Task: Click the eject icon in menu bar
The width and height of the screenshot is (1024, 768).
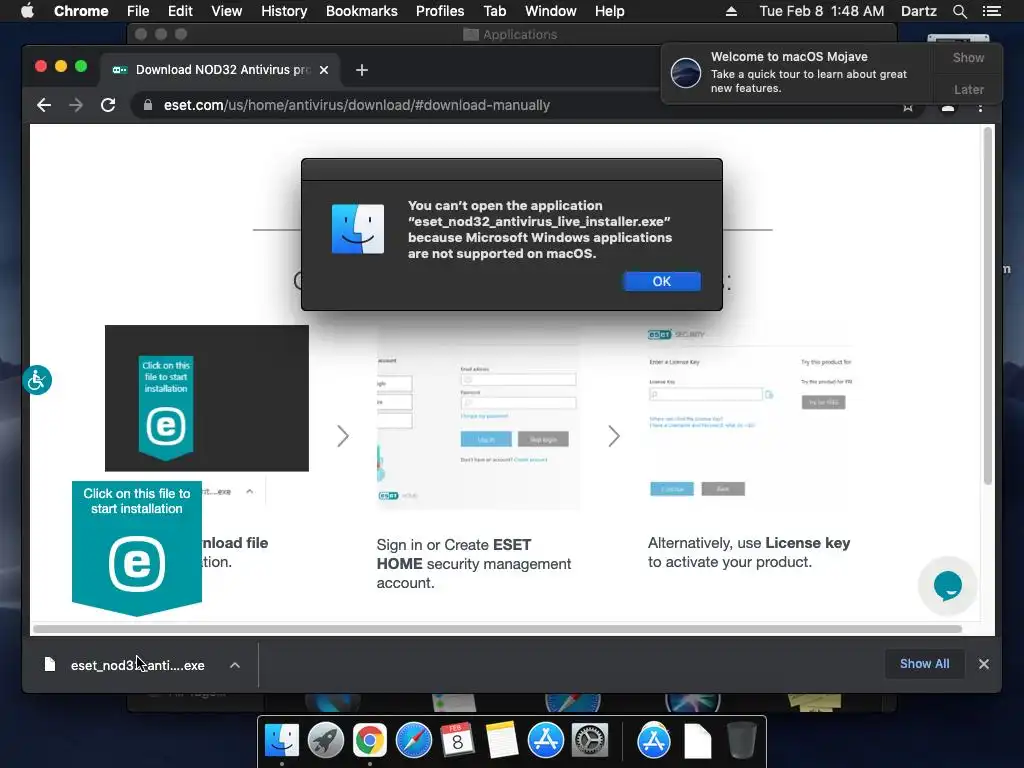Action: [731, 11]
